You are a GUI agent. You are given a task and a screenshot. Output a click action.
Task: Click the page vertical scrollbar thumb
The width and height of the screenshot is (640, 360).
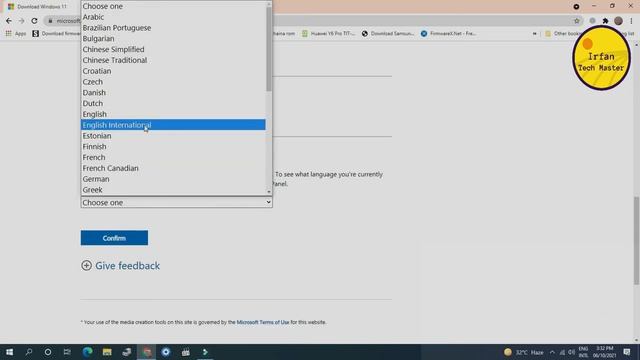[x=636, y=241]
